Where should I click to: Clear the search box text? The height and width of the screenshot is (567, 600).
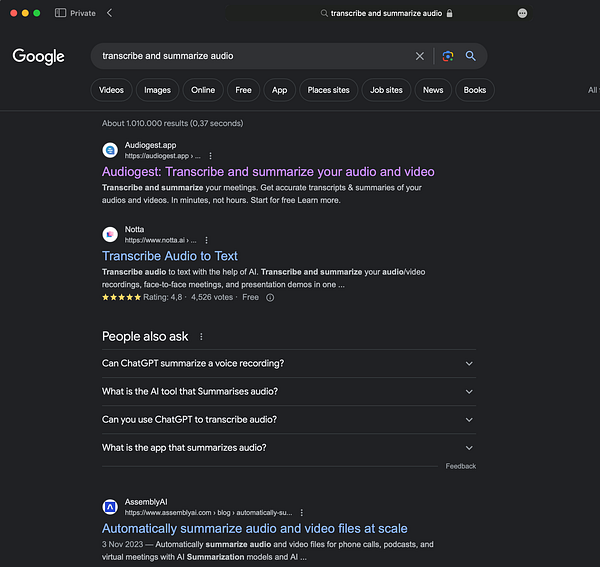point(420,56)
